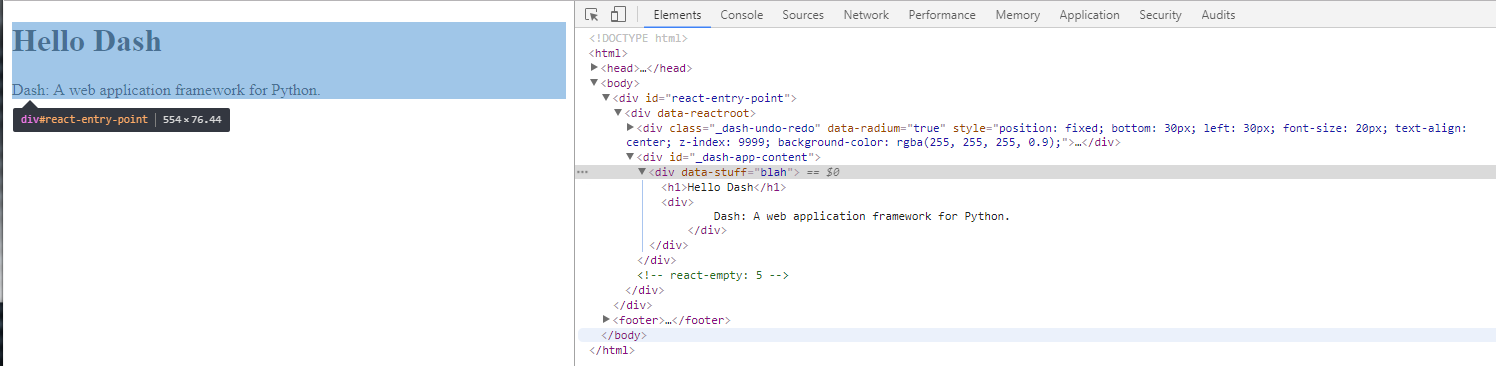
Task: Collapse the body element node
Action: pyautogui.click(x=595, y=82)
